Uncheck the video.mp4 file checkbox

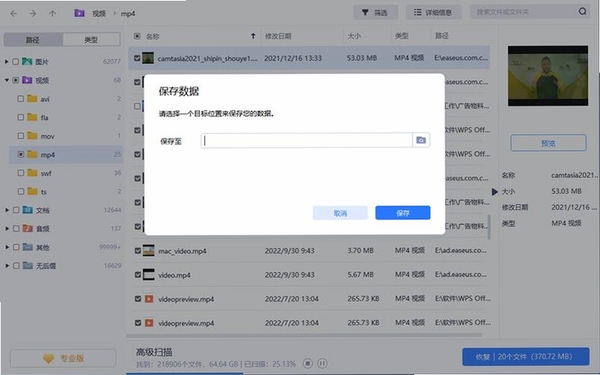pos(138,275)
